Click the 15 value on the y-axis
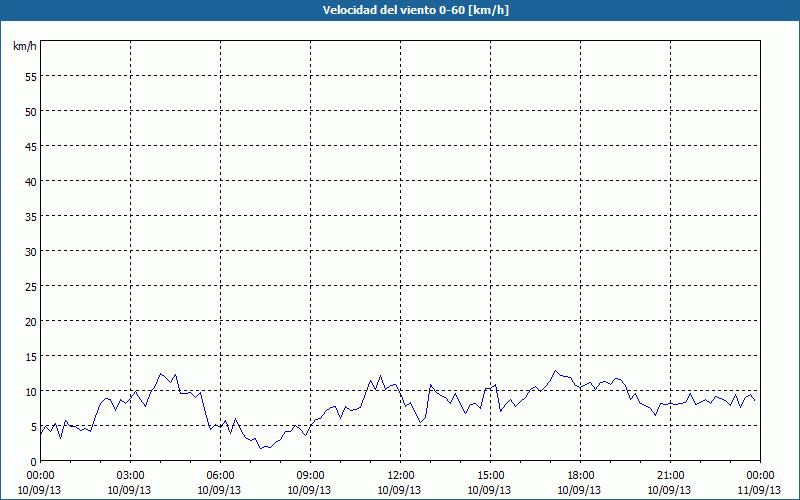800x500 pixels. tap(31, 356)
